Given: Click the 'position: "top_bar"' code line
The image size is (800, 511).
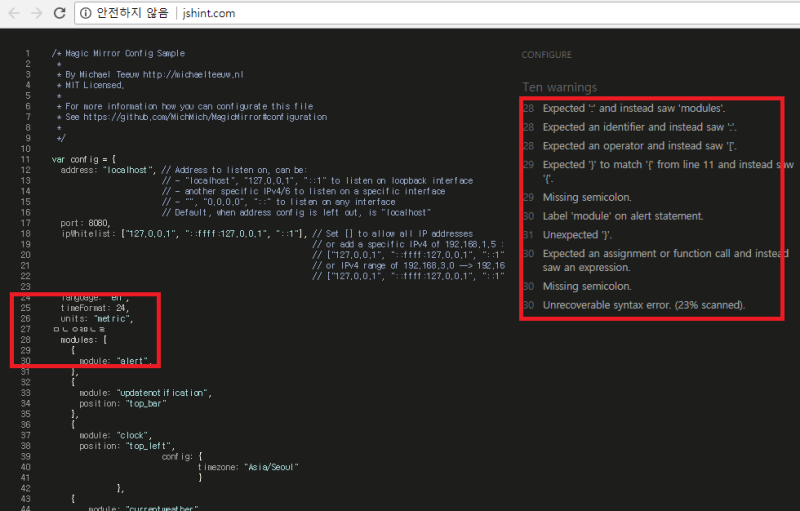Looking at the screenshot, I should 123,403.
